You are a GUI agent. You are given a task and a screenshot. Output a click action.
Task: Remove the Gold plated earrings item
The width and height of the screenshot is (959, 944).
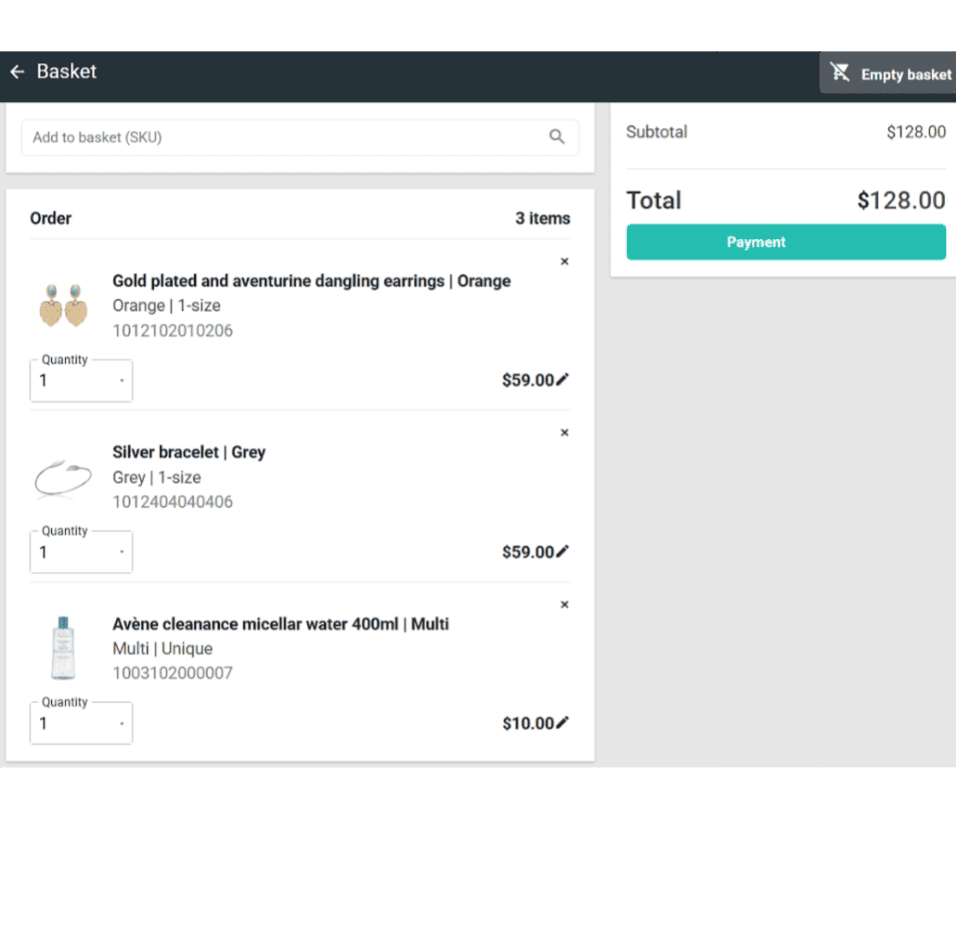564,261
